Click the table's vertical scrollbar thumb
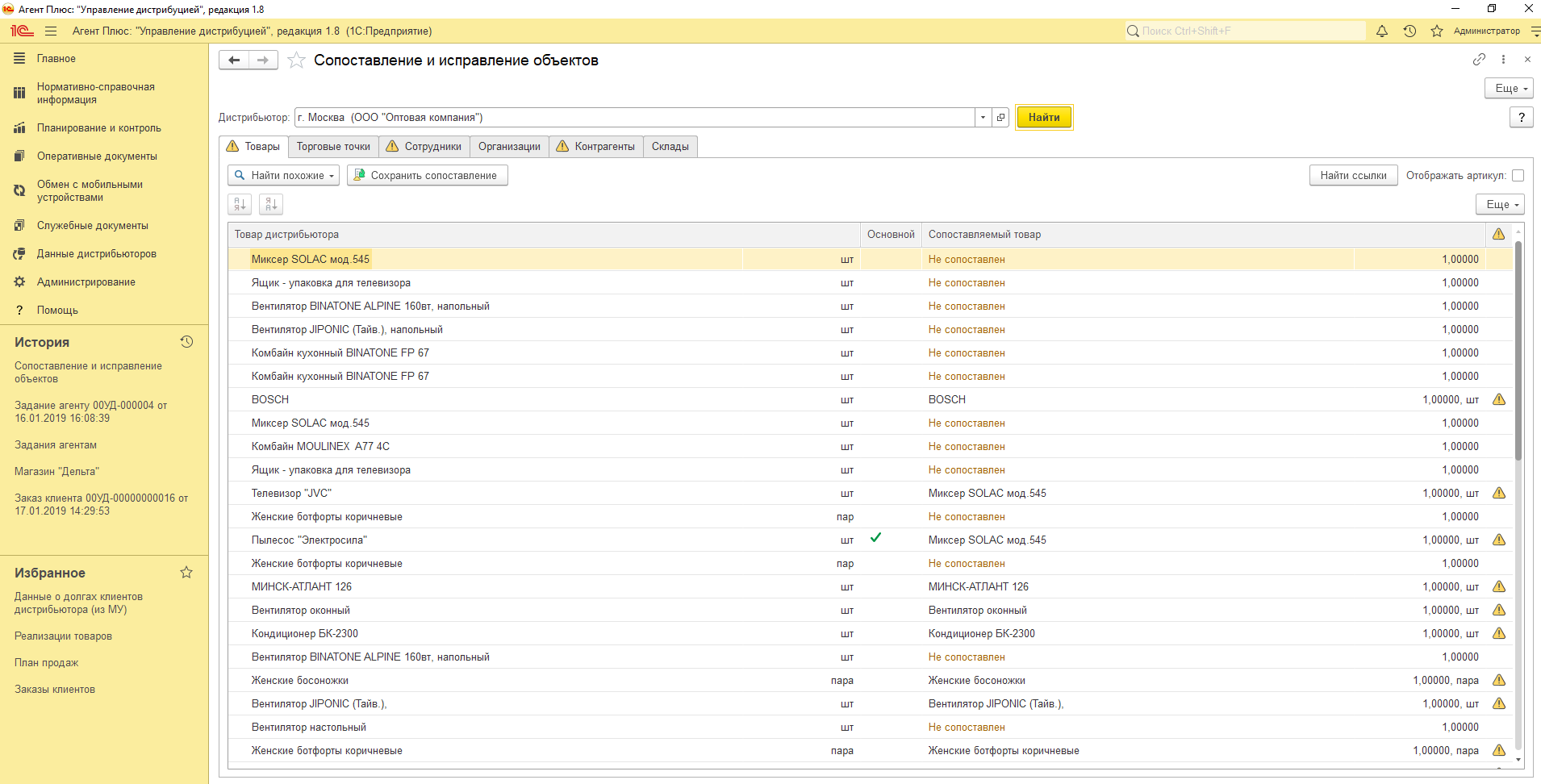The width and height of the screenshot is (1541, 784). click(x=1518, y=351)
